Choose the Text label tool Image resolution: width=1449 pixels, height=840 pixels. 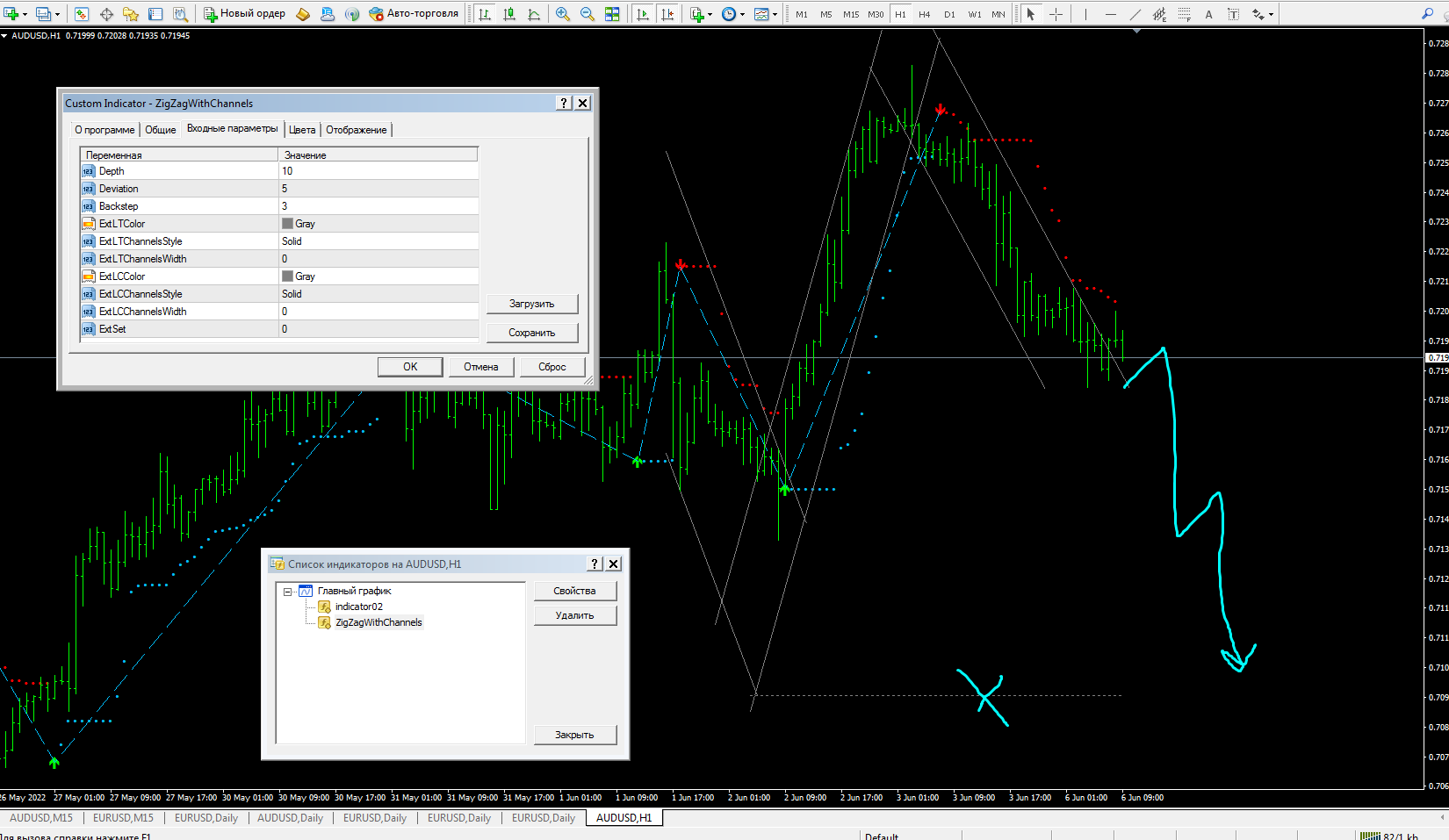coord(1233,14)
